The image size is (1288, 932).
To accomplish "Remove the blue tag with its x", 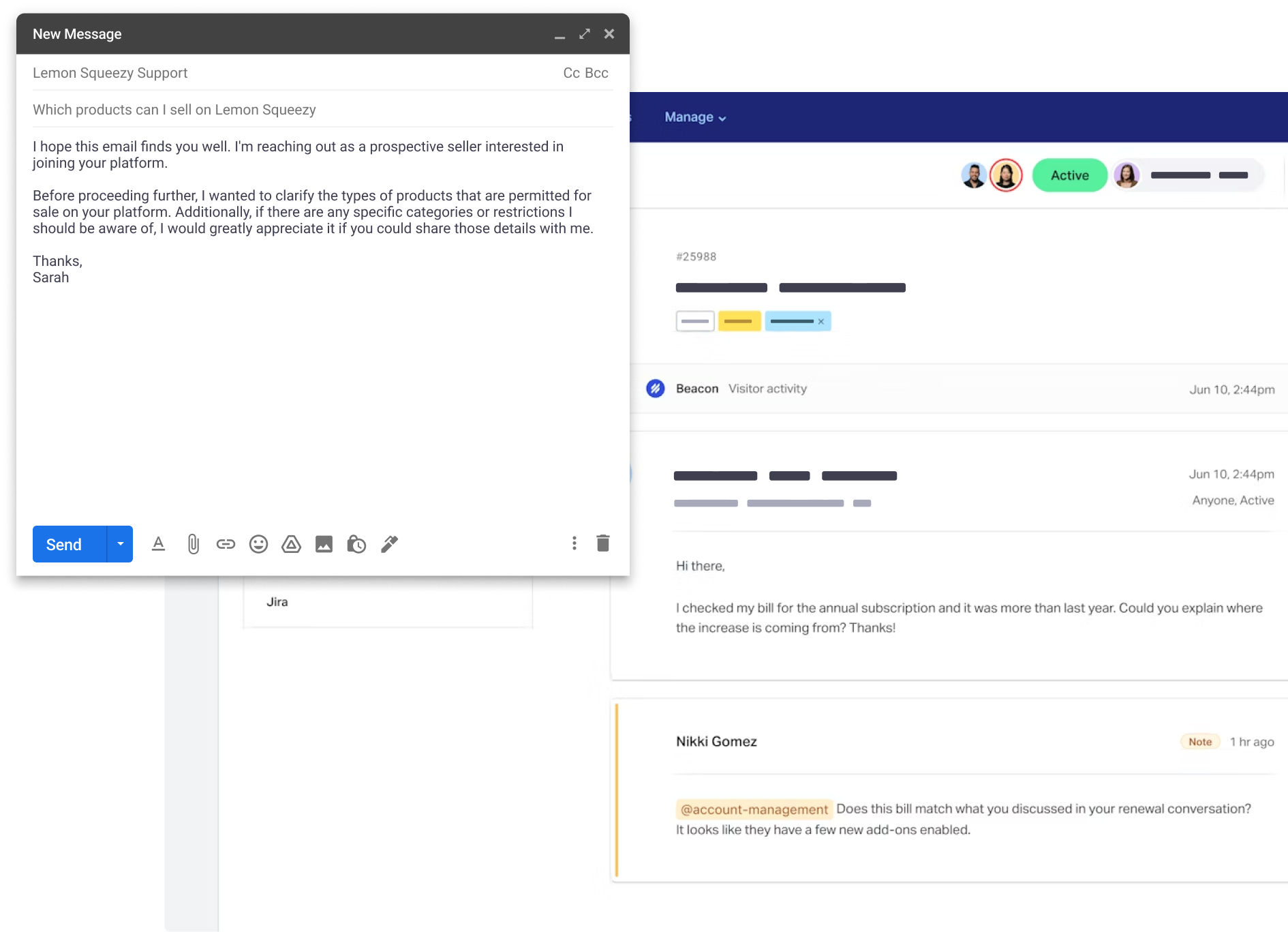I will pos(821,321).
